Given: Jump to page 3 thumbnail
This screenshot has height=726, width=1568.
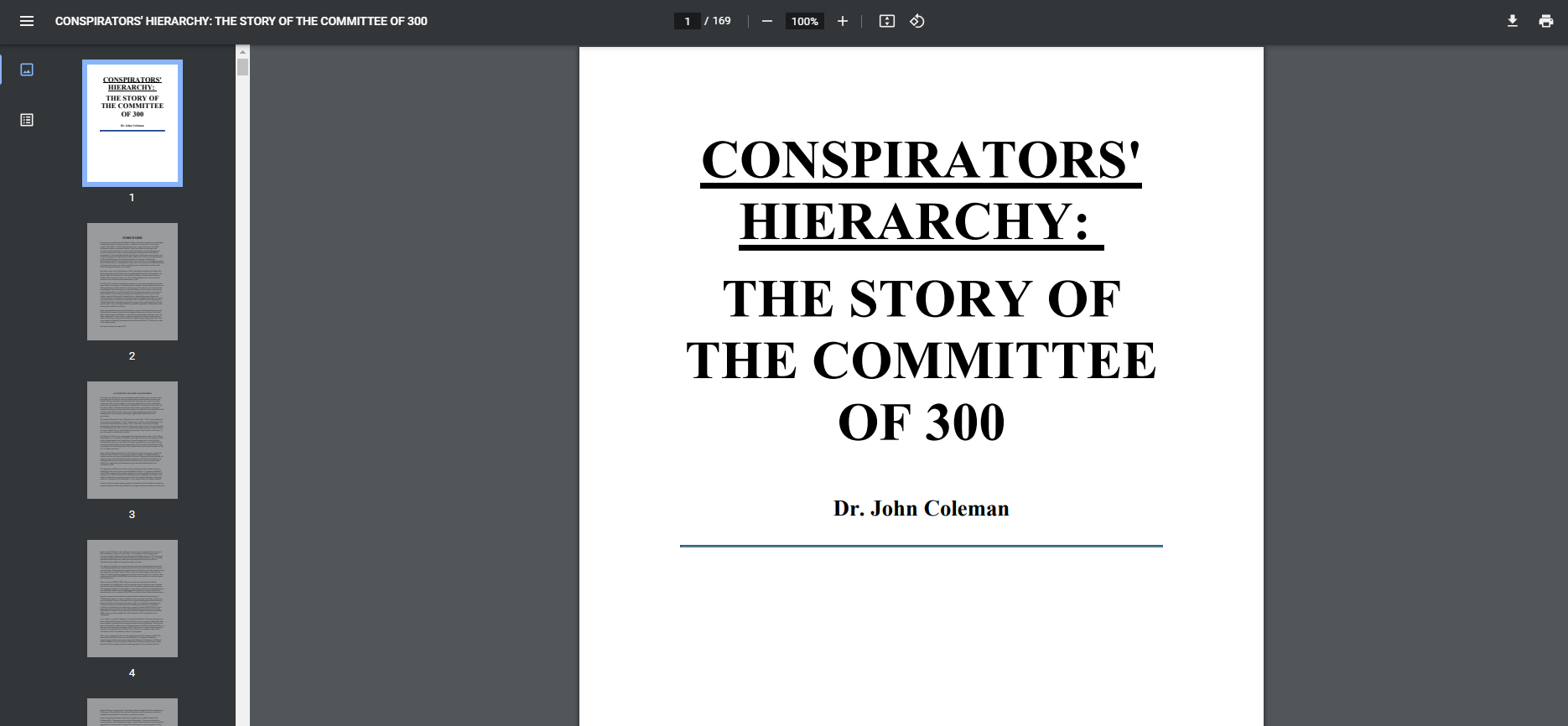Looking at the screenshot, I should point(132,440).
